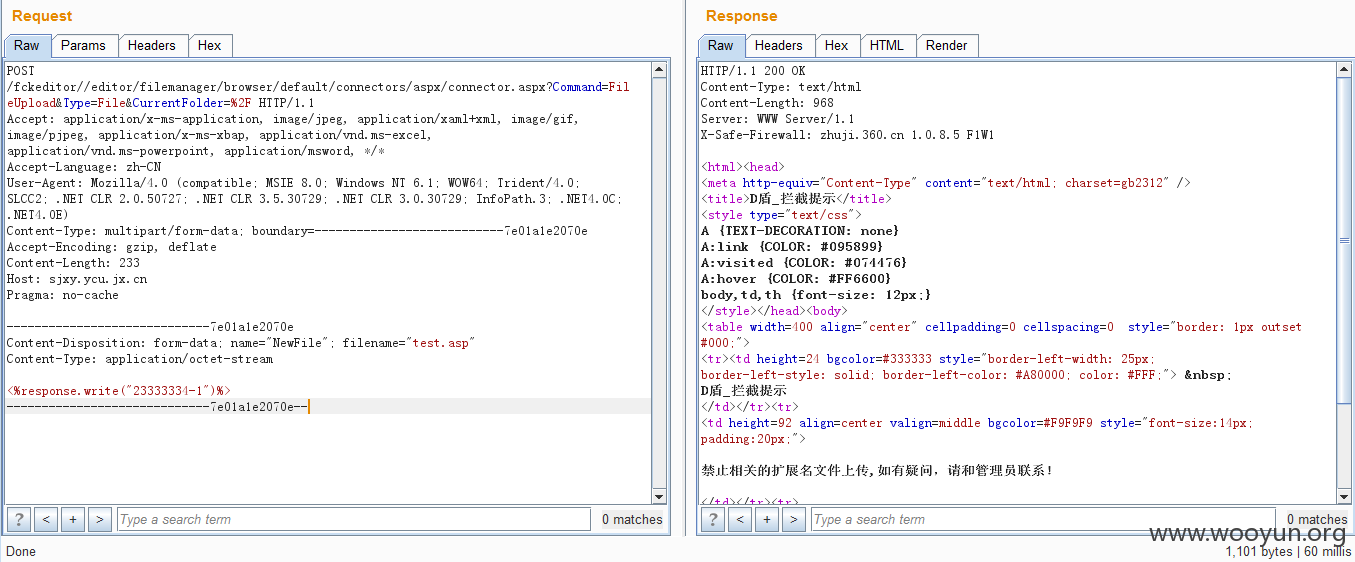Screen dimensions: 1355x562
Task: Click the Request panel title
Action: (42, 16)
